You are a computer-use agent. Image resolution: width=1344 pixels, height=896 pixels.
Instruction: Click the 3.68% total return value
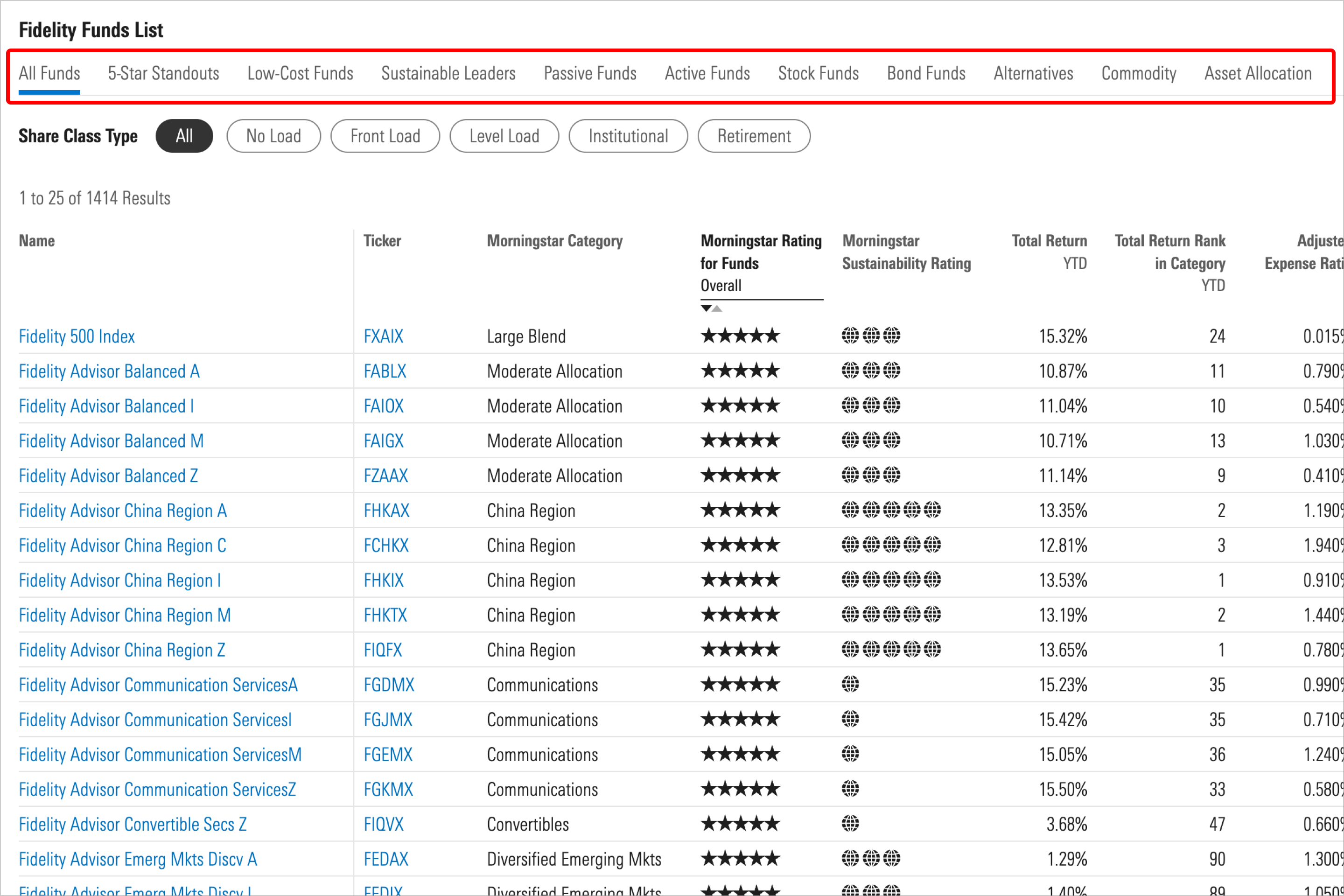coord(1067,824)
